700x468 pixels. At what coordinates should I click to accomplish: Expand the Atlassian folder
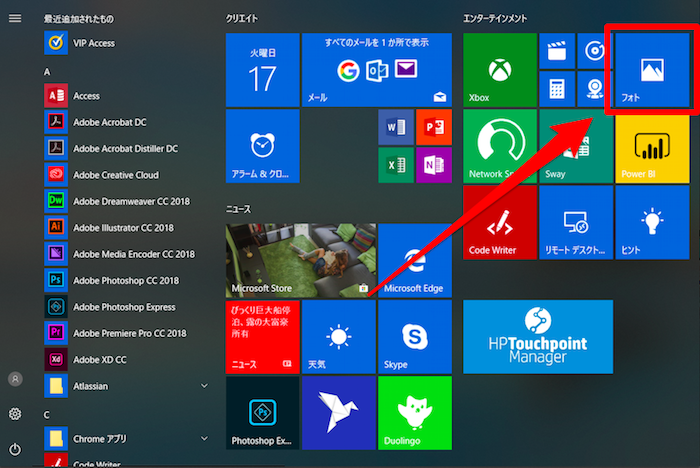127,386
